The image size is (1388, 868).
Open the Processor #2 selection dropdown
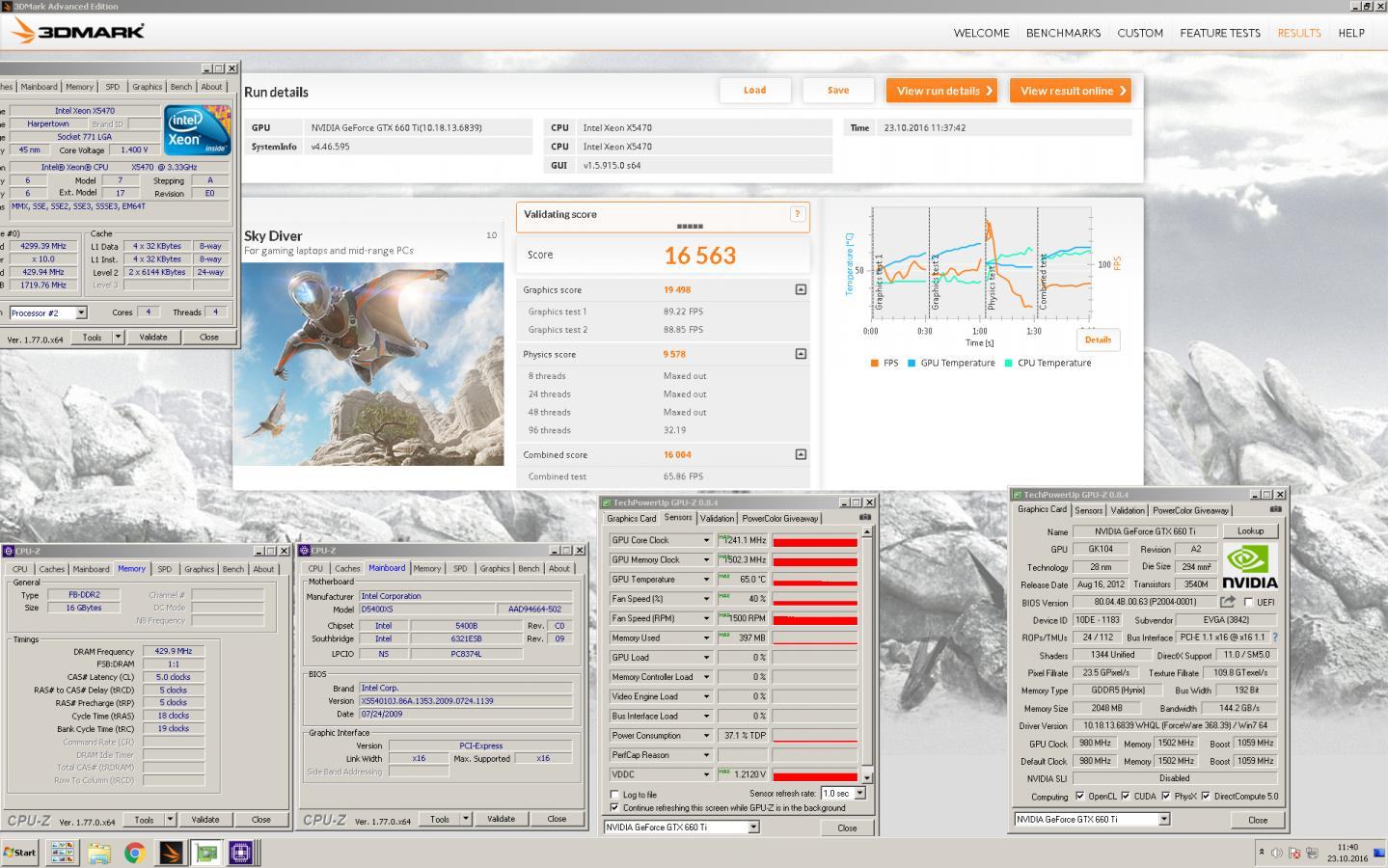pos(81,312)
